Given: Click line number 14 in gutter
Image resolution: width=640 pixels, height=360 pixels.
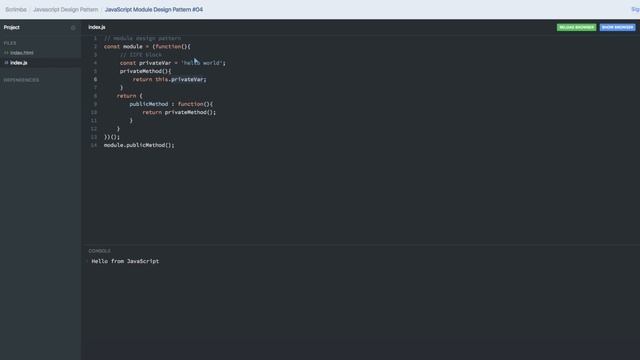Looking at the screenshot, I should [94, 145].
